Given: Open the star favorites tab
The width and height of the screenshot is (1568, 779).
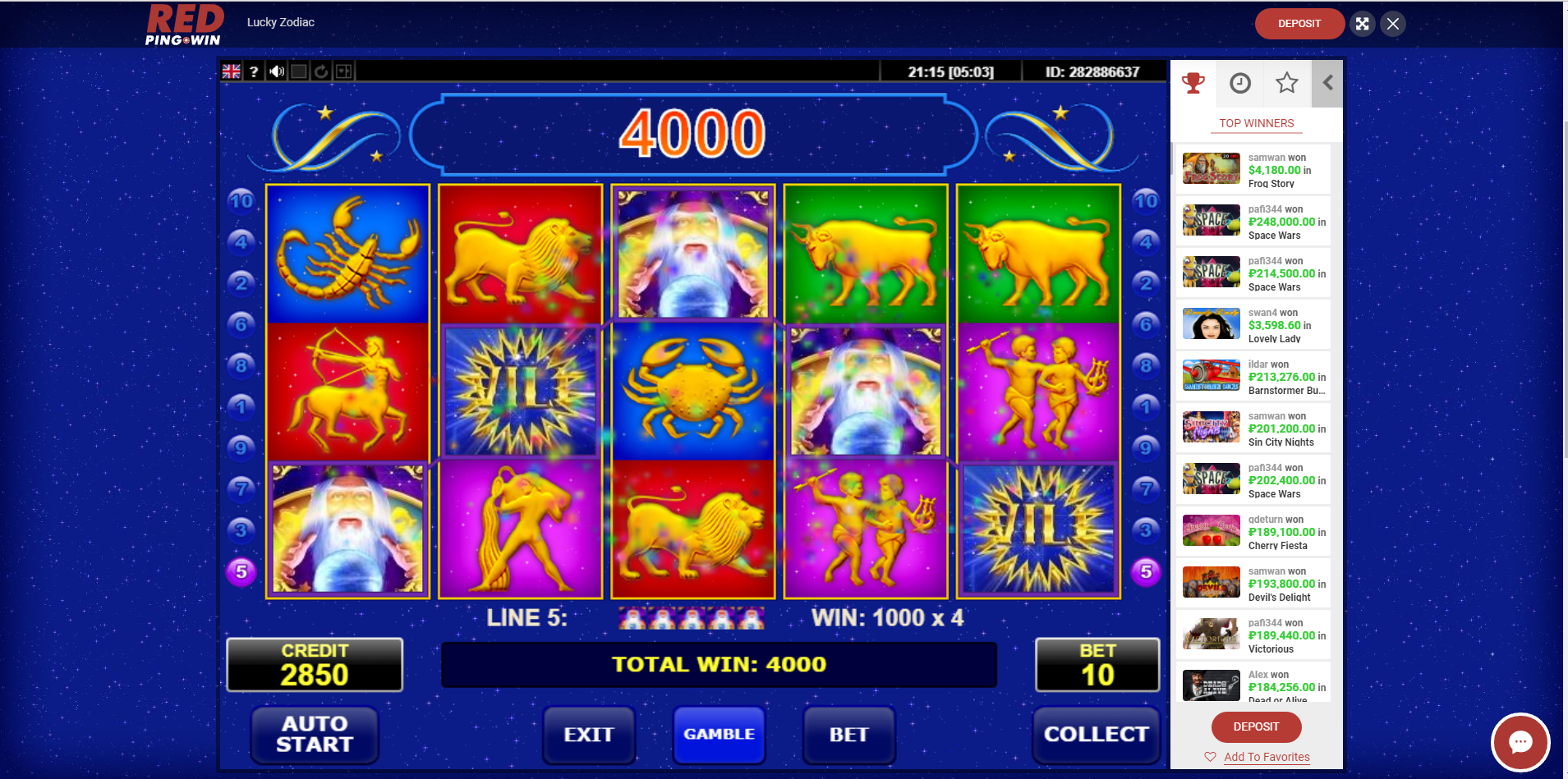Looking at the screenshot, I should (1286, 83).
